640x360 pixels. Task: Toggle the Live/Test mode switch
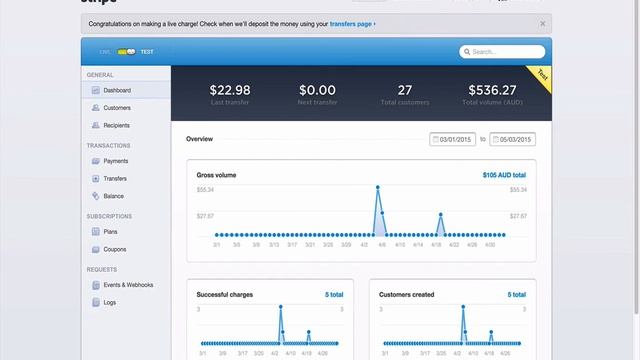(127, 52)
